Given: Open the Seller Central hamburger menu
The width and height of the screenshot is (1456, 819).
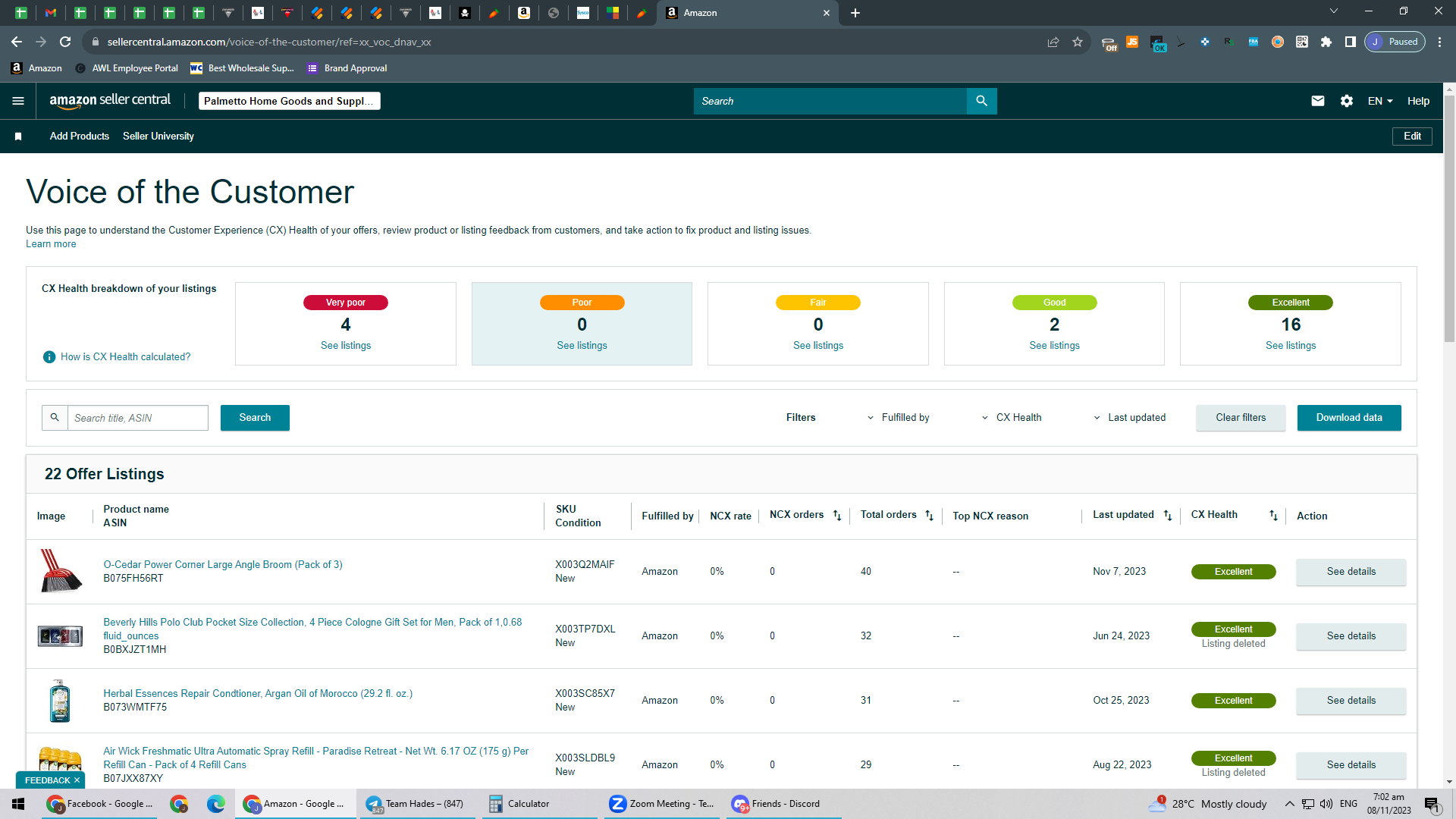Looking at the screenshot, I should pyautogui.click(x=18, y=101).
